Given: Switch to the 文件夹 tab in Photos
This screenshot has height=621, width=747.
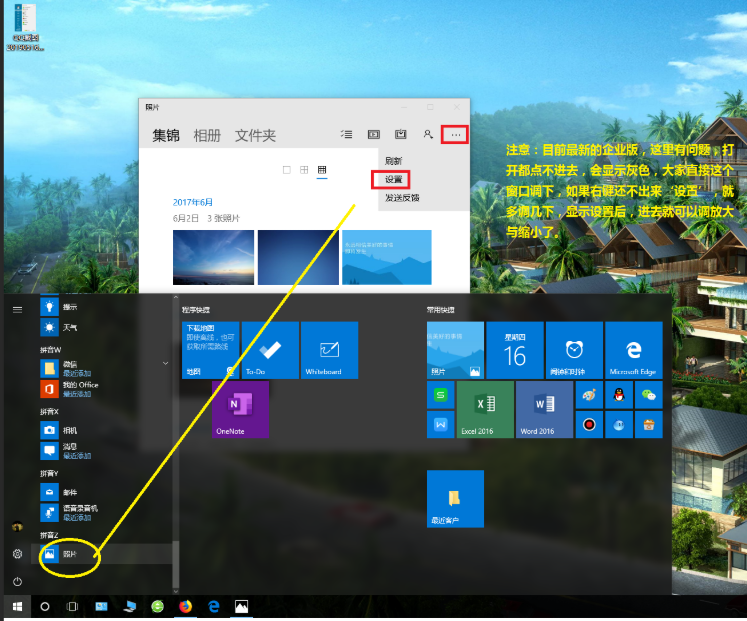Looking at the screenshot, I should [x=255, y=136].
